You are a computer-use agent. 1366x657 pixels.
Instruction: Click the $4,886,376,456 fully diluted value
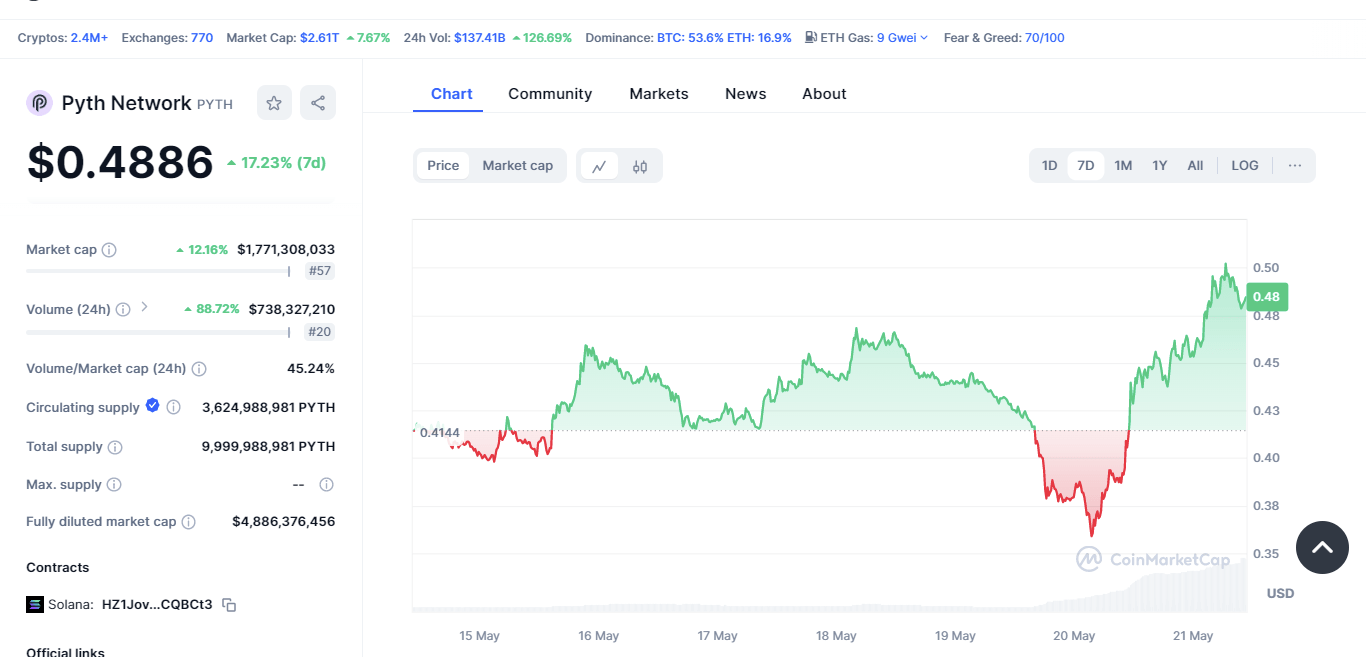pos(284,522)
